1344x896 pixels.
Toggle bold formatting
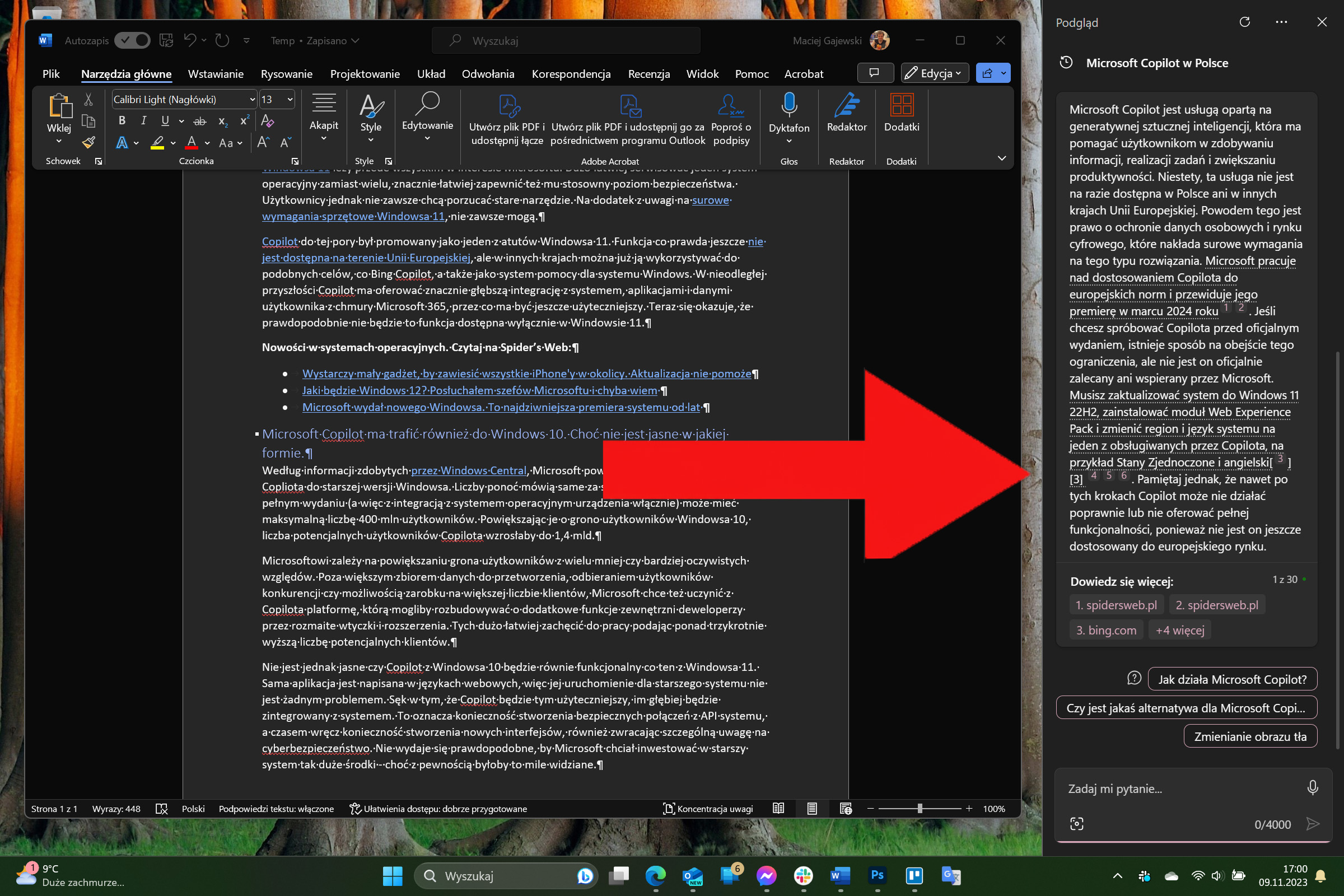pos(122,120)
